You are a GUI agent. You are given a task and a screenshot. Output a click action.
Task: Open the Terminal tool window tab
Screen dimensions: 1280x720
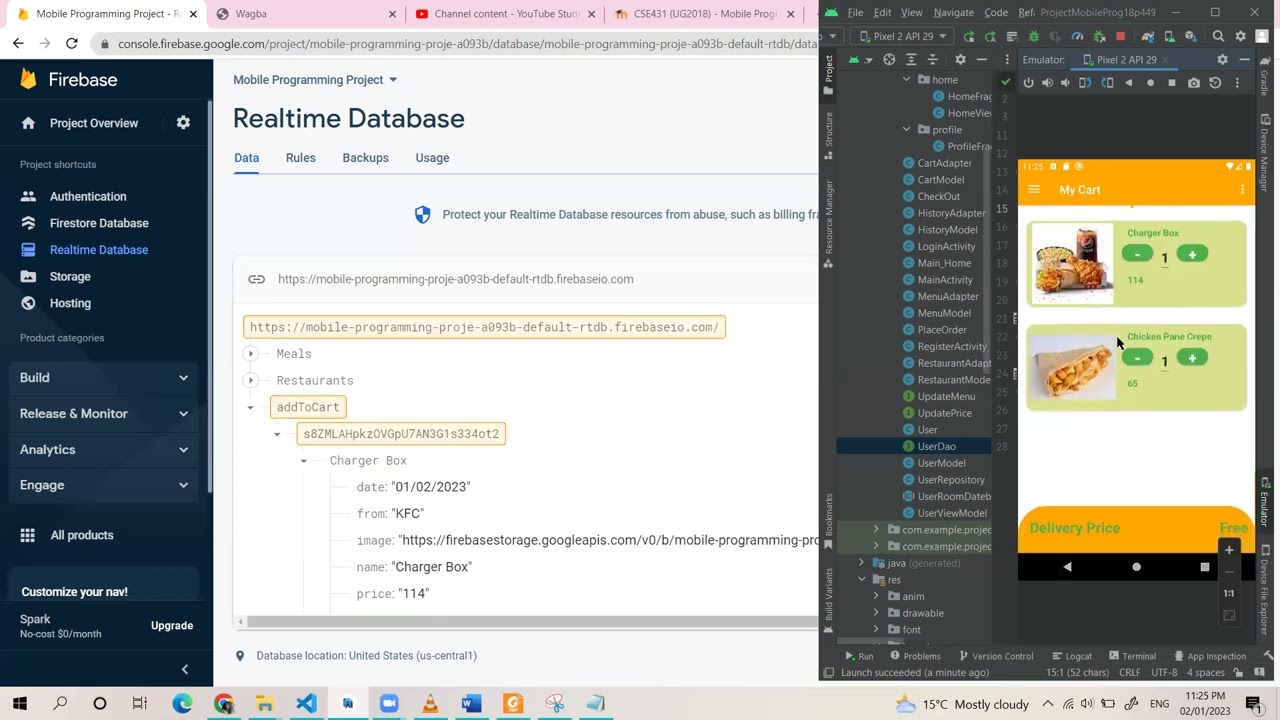(1131, 656)
